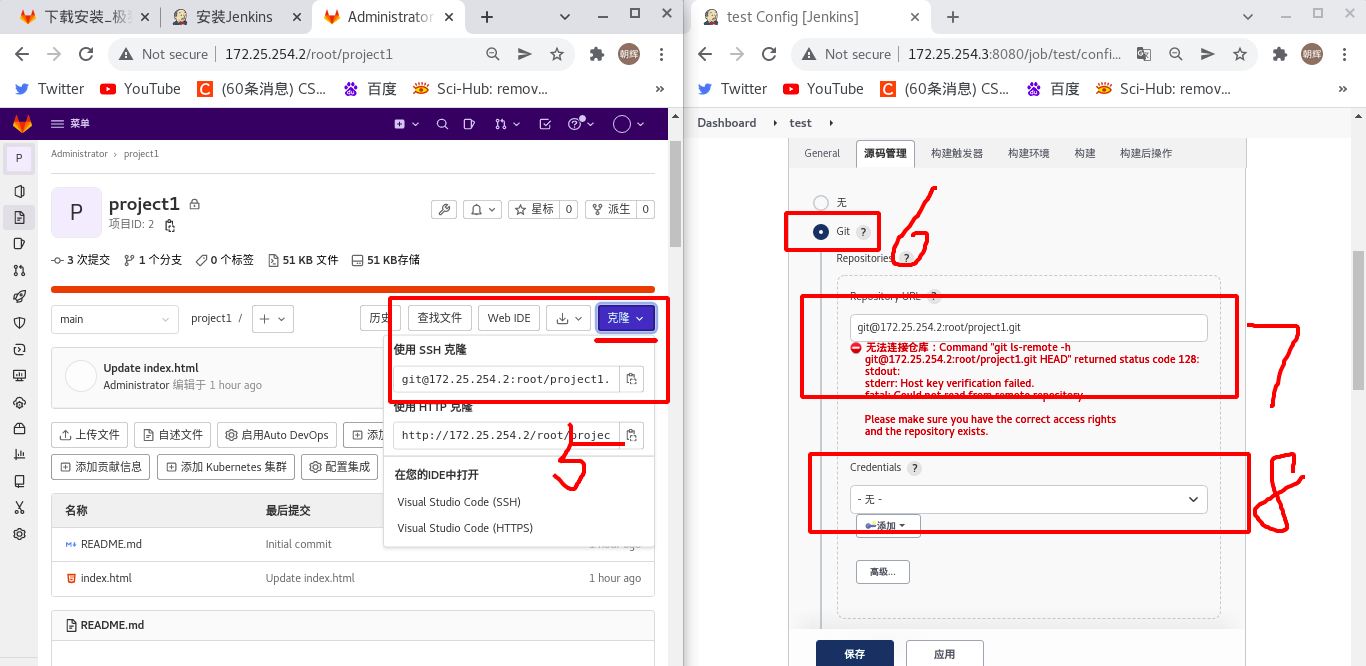Open the security shield sidebar icon
Screen dimensions: 1366x666
point(19,323)
